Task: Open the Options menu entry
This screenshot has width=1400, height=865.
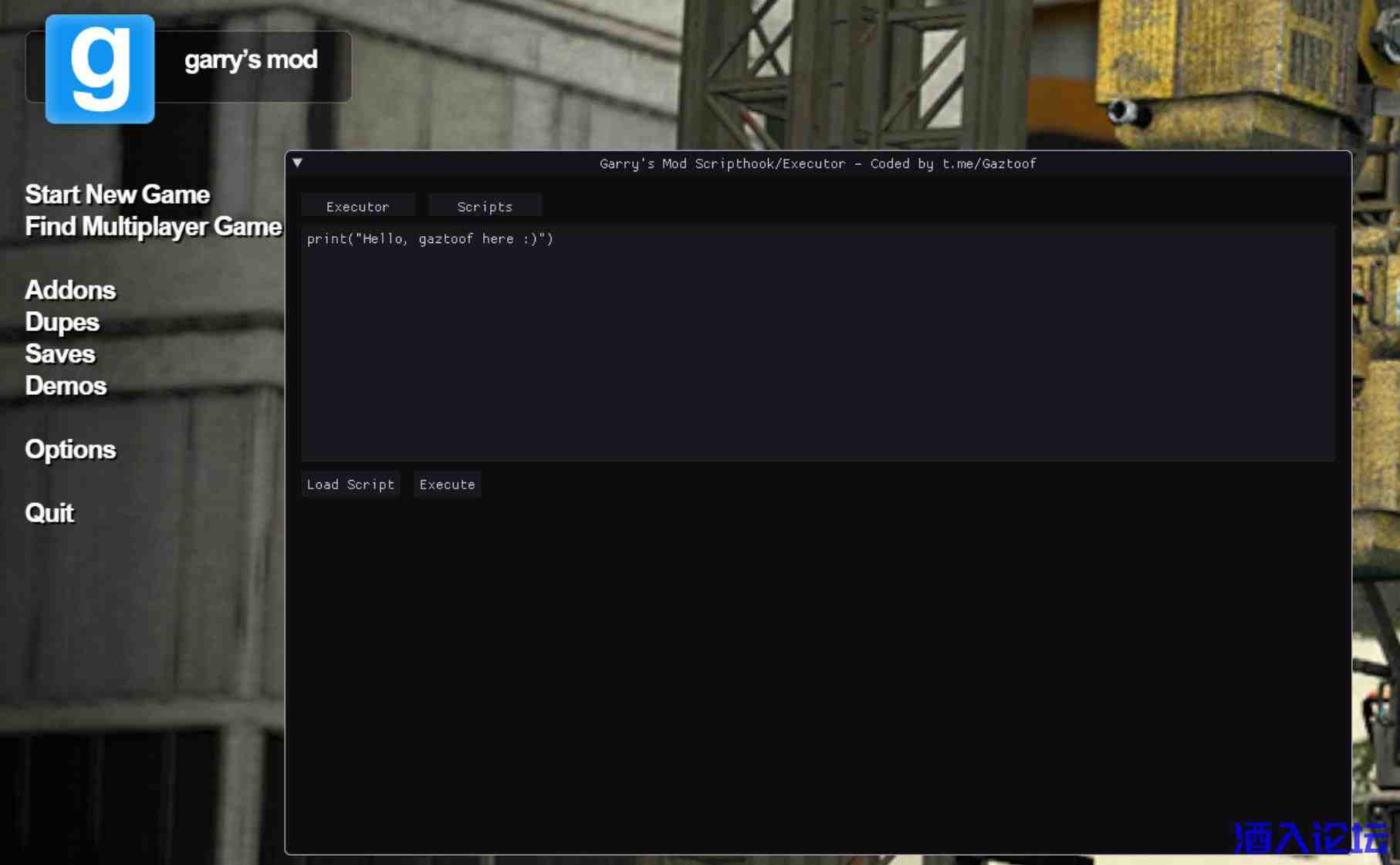Action: [x=70, y=450]
